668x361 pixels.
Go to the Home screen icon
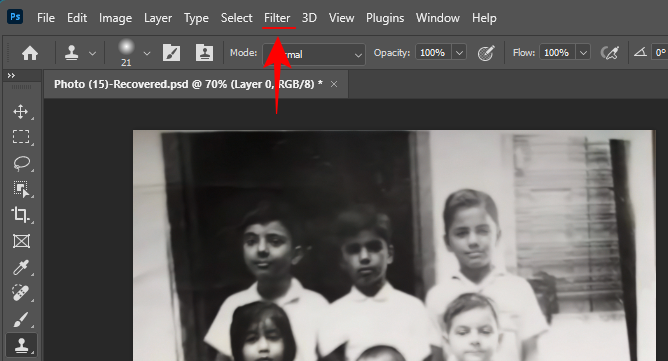coord(30,53)
